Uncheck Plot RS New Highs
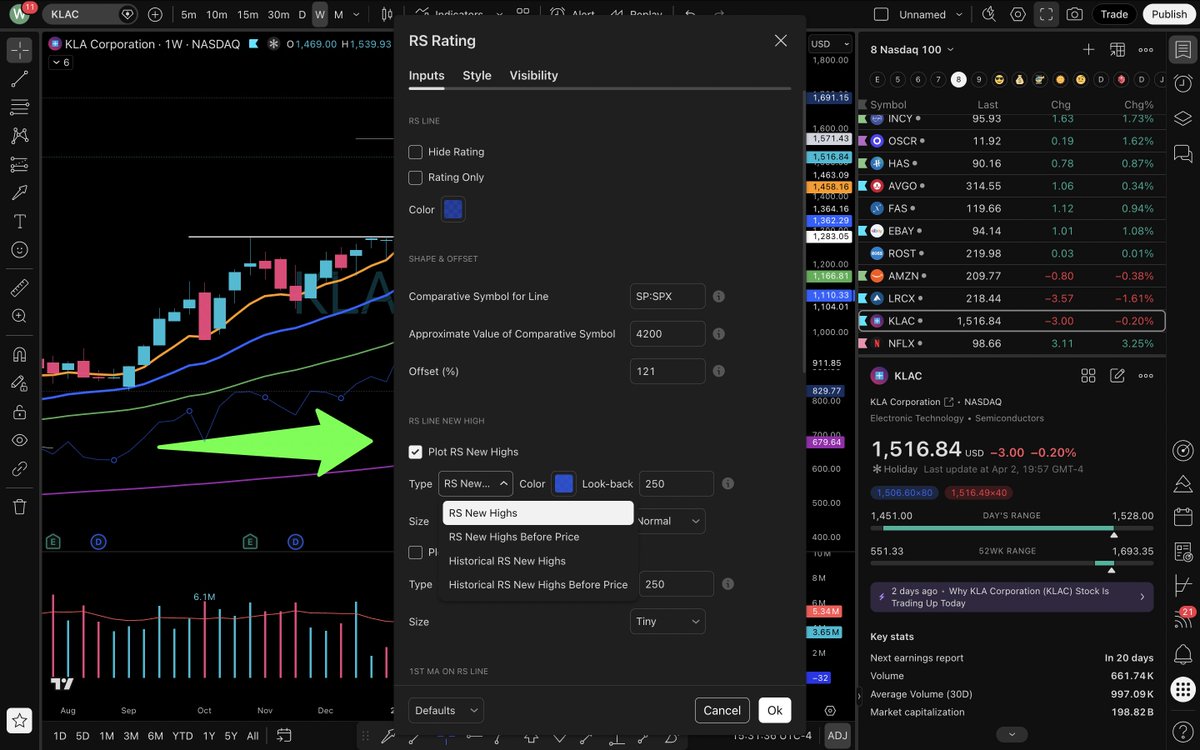1200x750 pixels. coord(415,451)
